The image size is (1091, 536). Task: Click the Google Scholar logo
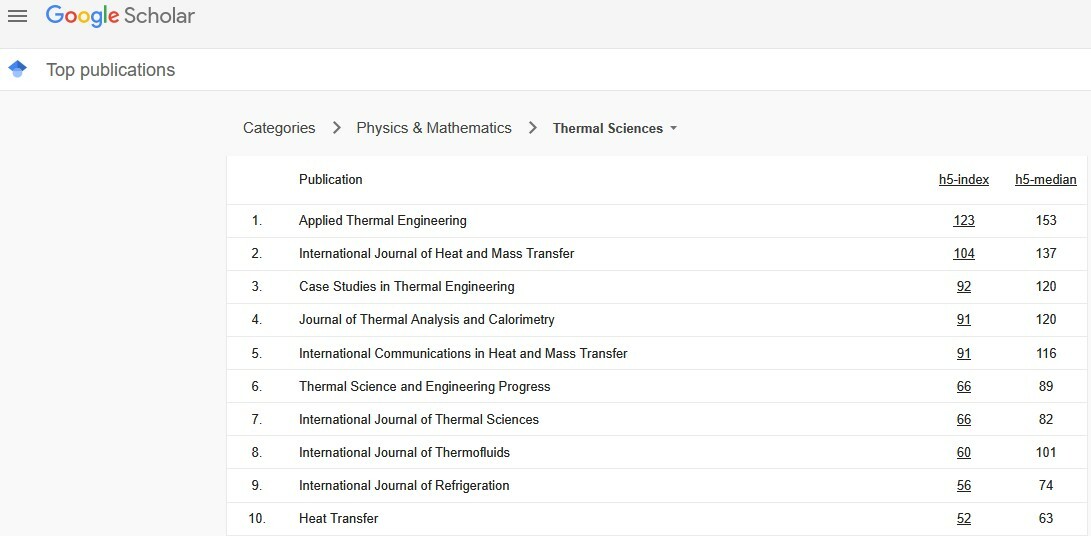(120, 16)
